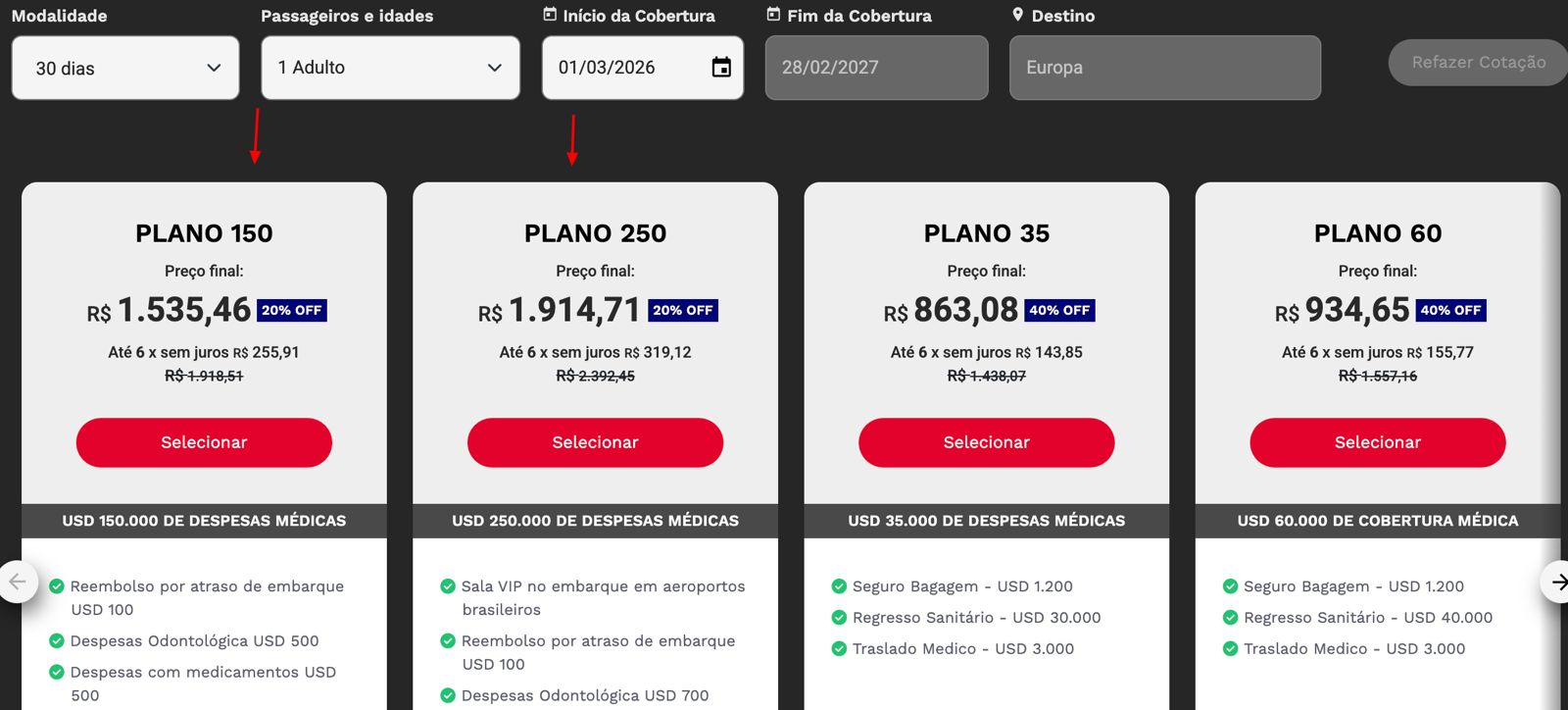This screenshot has height=710, width=1568.
Task: Click checkmark icon next to Traslado Medico on PLANO 60
Action: click(x=1230, y=648)
